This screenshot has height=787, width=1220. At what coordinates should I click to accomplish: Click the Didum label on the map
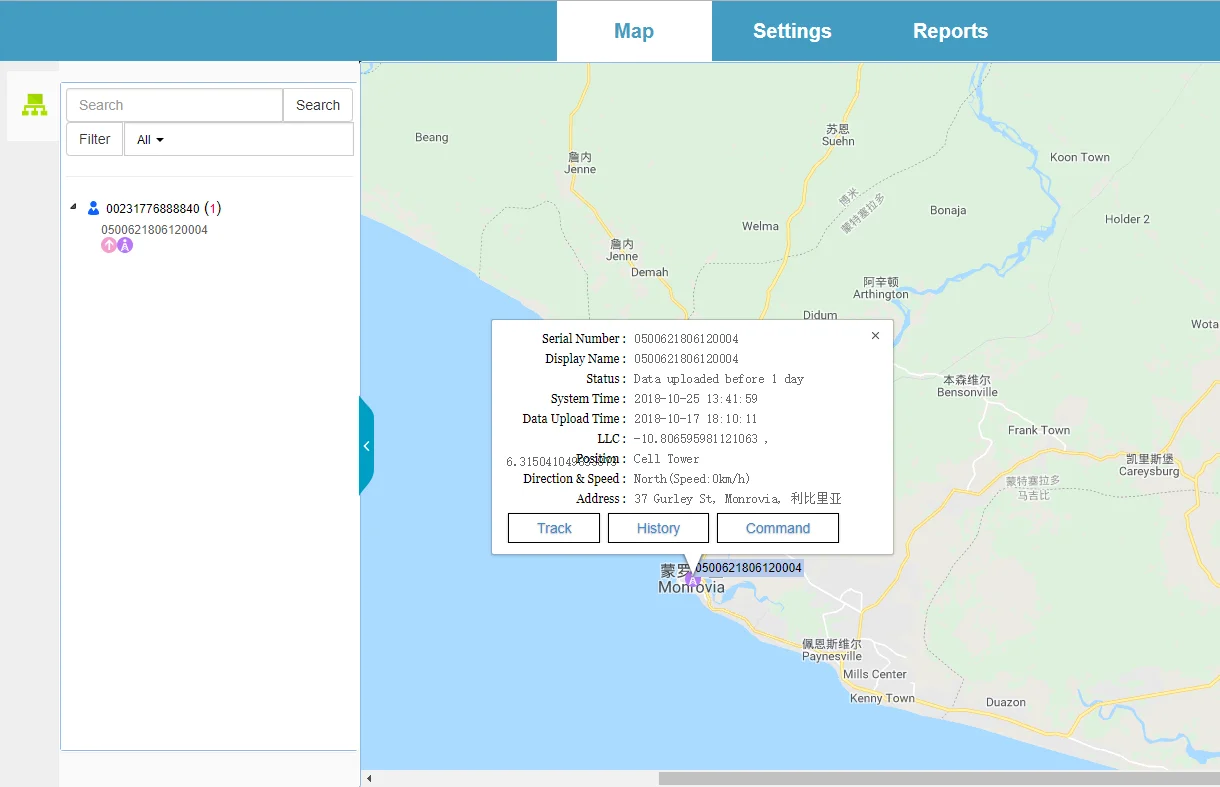820,315
